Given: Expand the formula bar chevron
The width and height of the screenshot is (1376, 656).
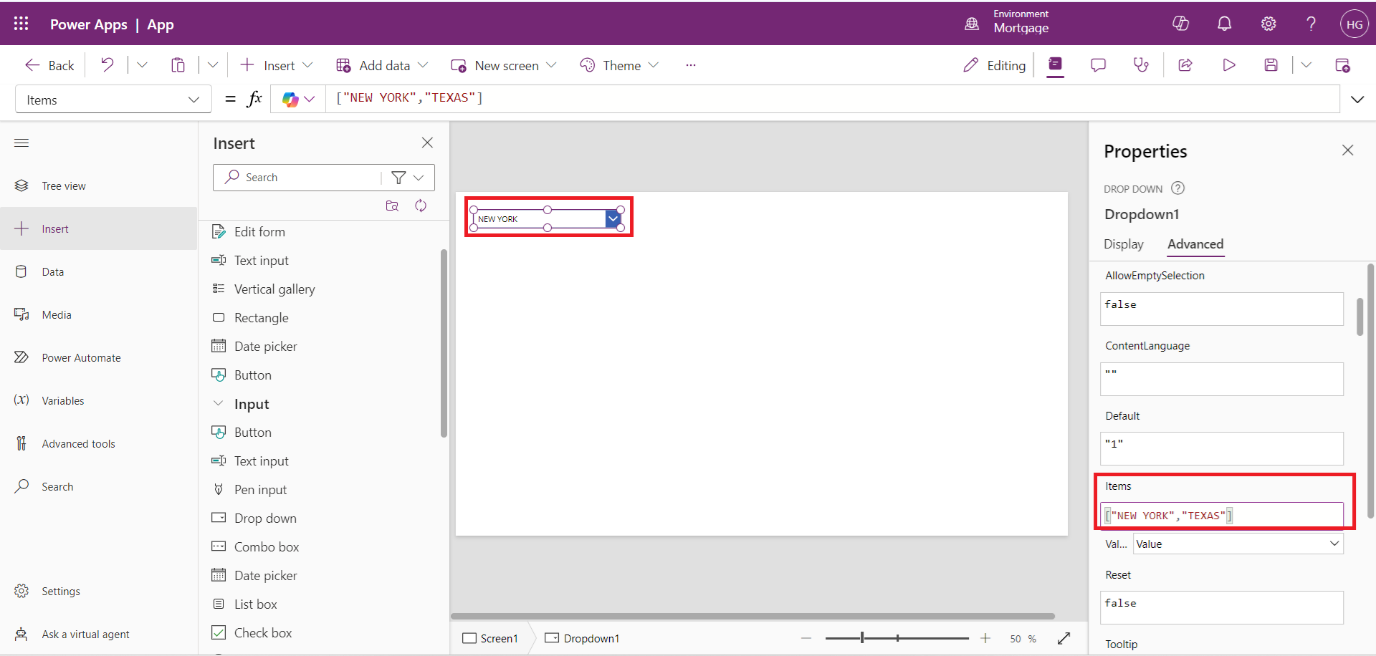Looking at the screenshot, I should click(x=1357, y=99).
